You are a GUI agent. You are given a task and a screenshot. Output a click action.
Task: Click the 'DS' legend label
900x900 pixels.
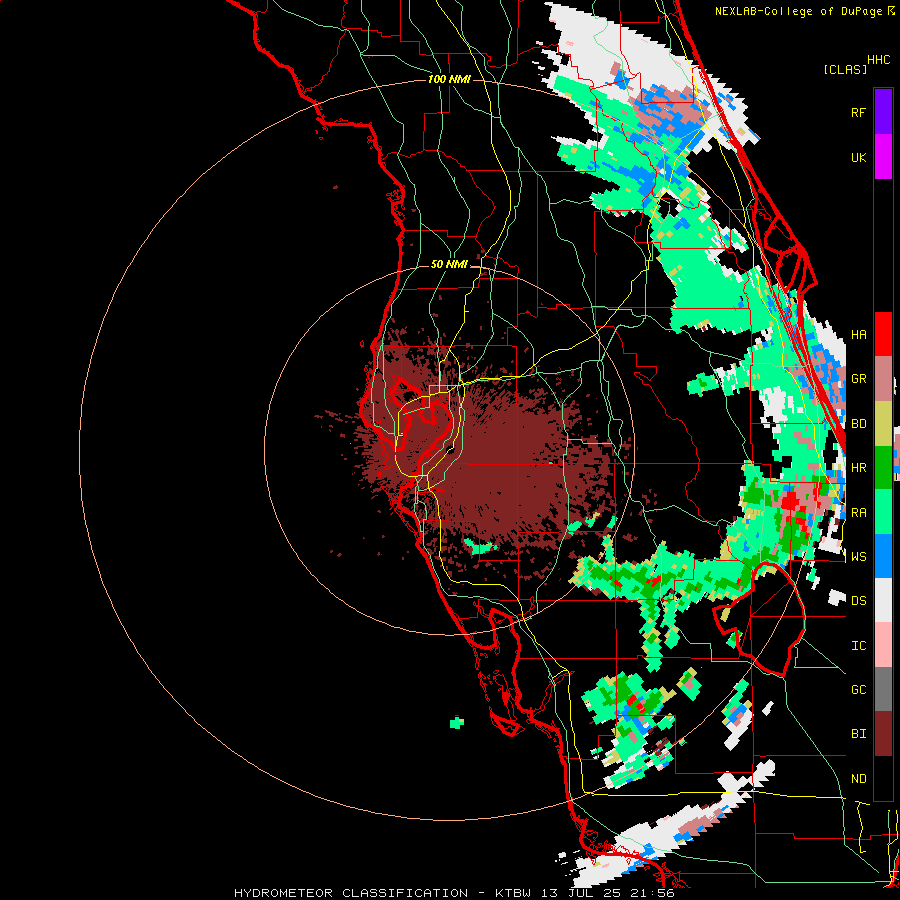[858, 601]
